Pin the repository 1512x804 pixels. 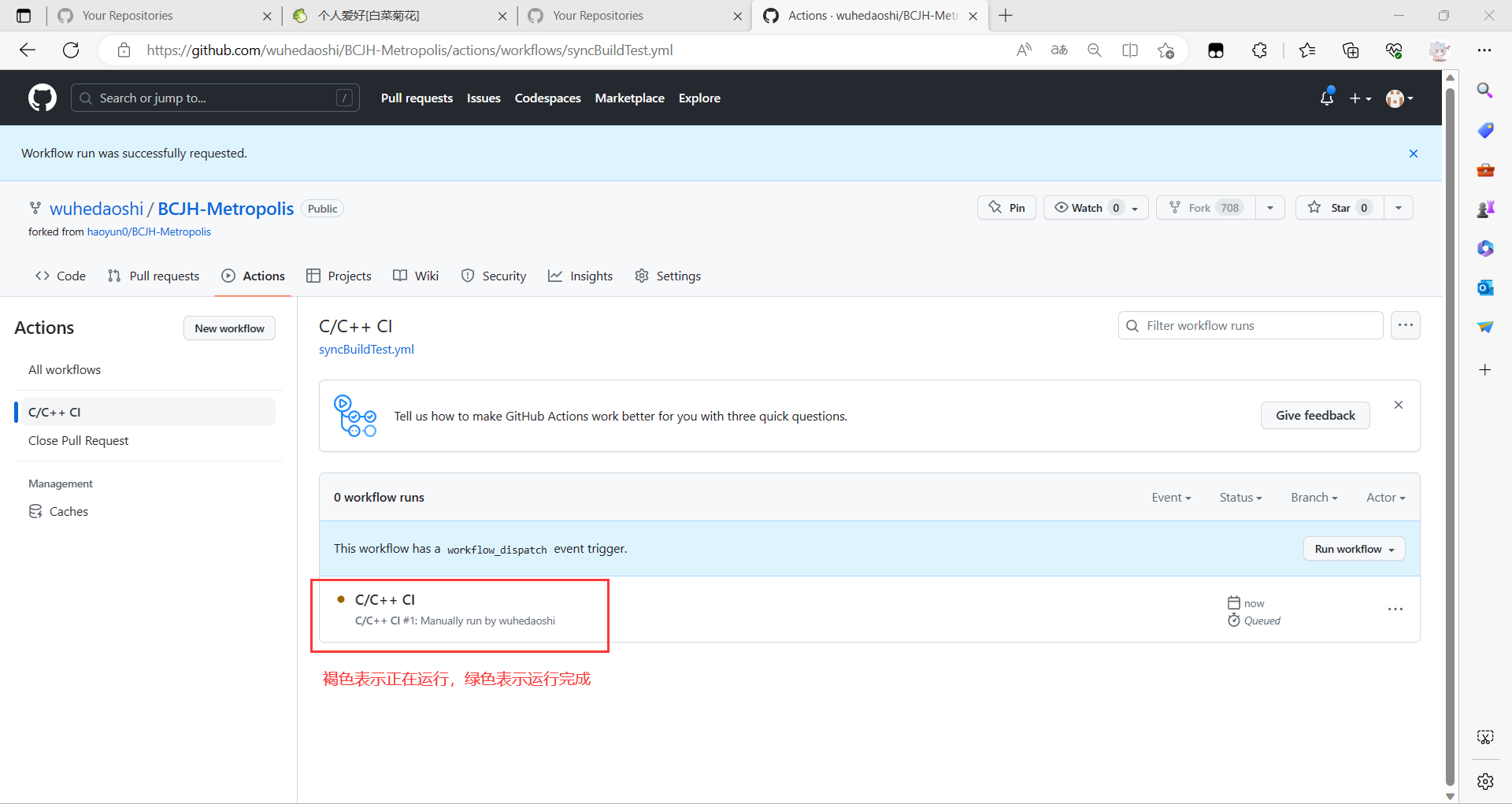pos(1006,208)
